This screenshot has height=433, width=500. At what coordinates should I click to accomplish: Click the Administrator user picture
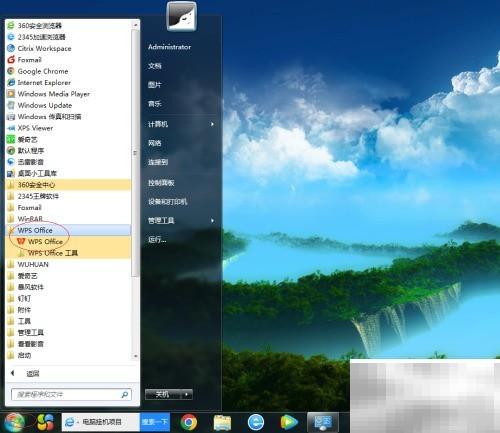181,16
